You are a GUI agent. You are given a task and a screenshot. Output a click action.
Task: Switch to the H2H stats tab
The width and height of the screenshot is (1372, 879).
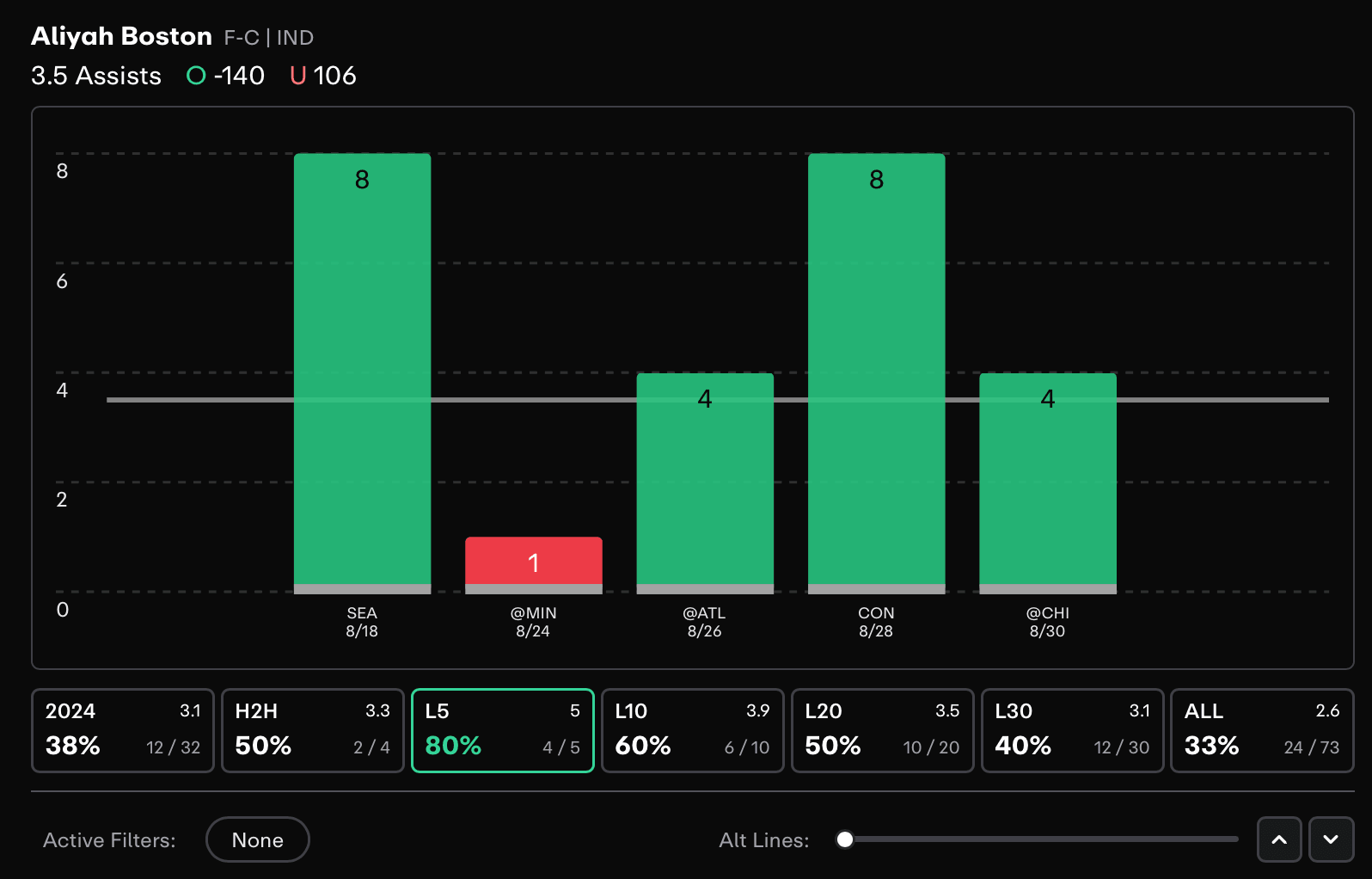point(313,730)
